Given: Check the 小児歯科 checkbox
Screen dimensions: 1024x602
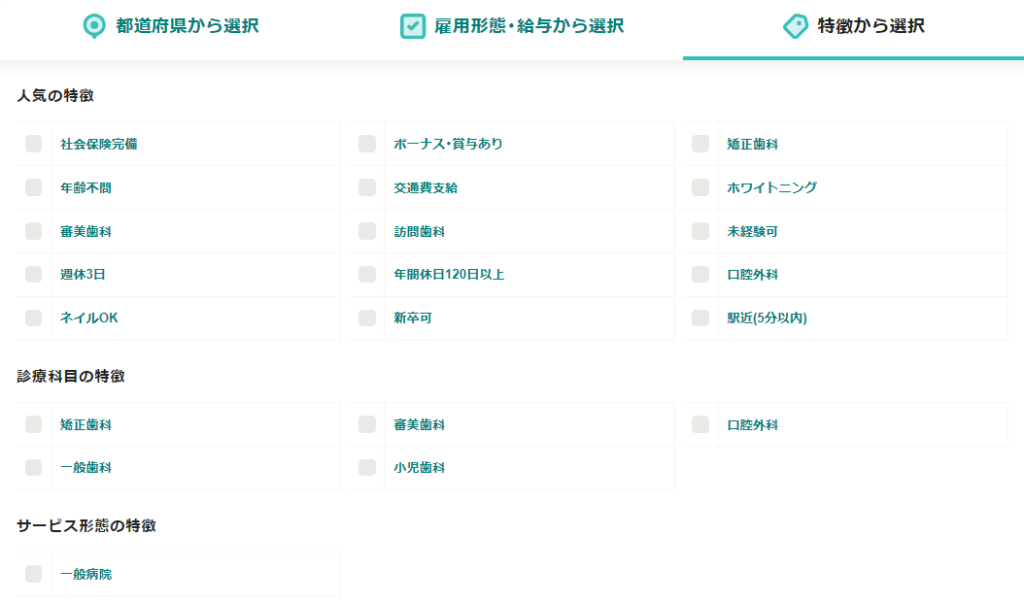Looking at the screenshot, I should point(367,467).
